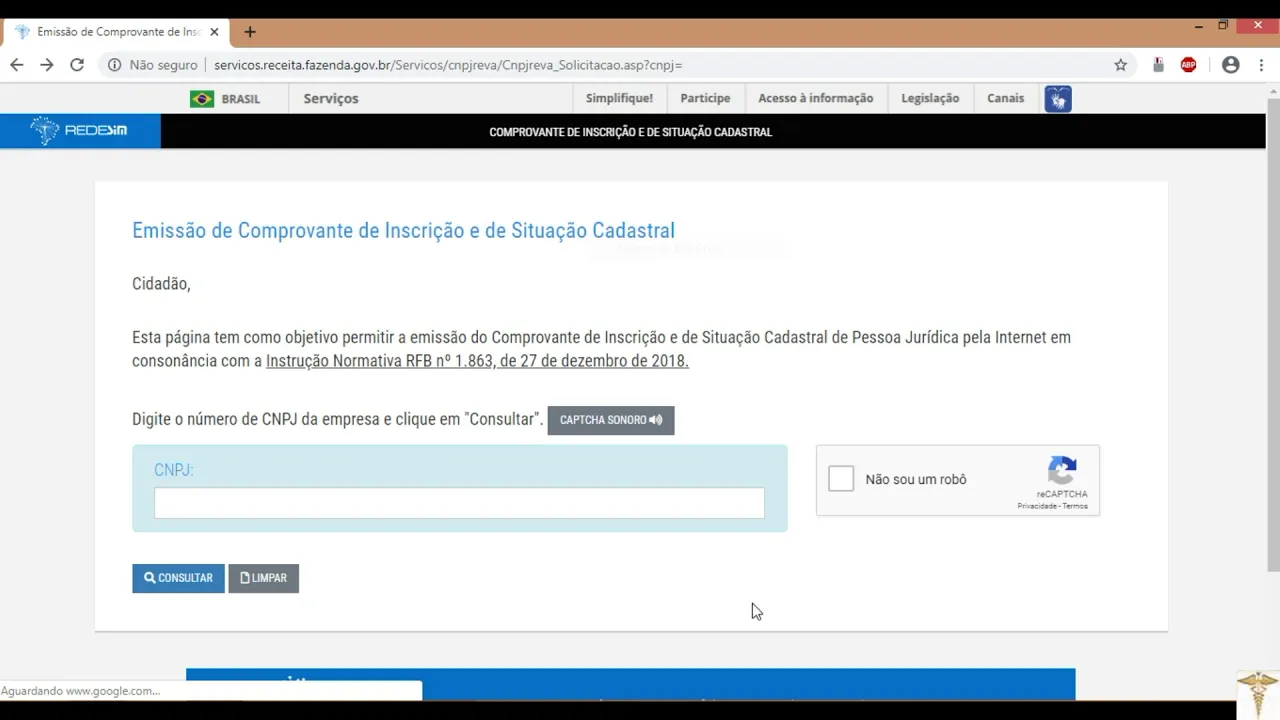
Task: Go forward using browser forward arrow
Action: point(47,65)
